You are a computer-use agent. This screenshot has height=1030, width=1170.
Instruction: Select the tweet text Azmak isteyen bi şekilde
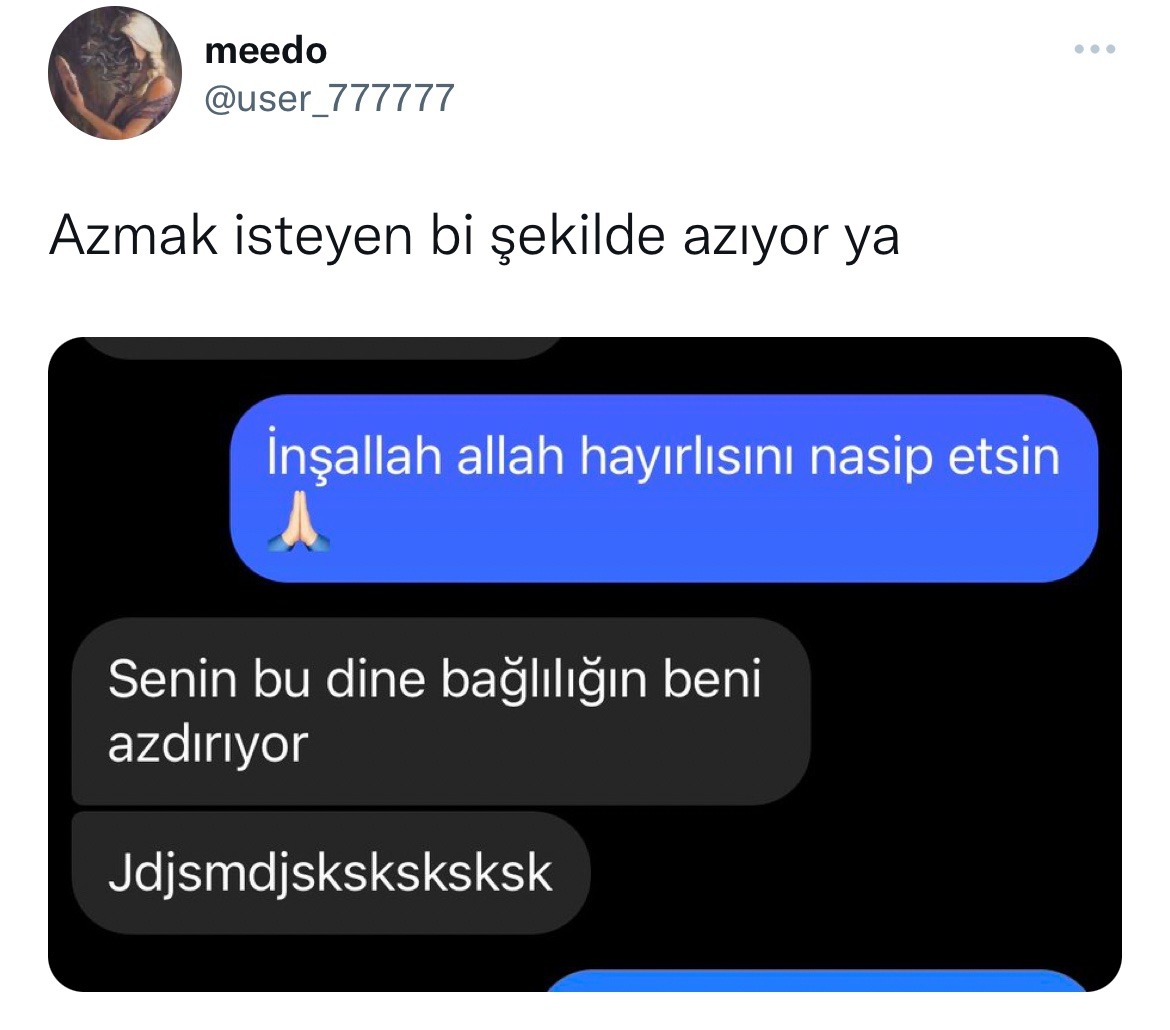tap(357, 237)
